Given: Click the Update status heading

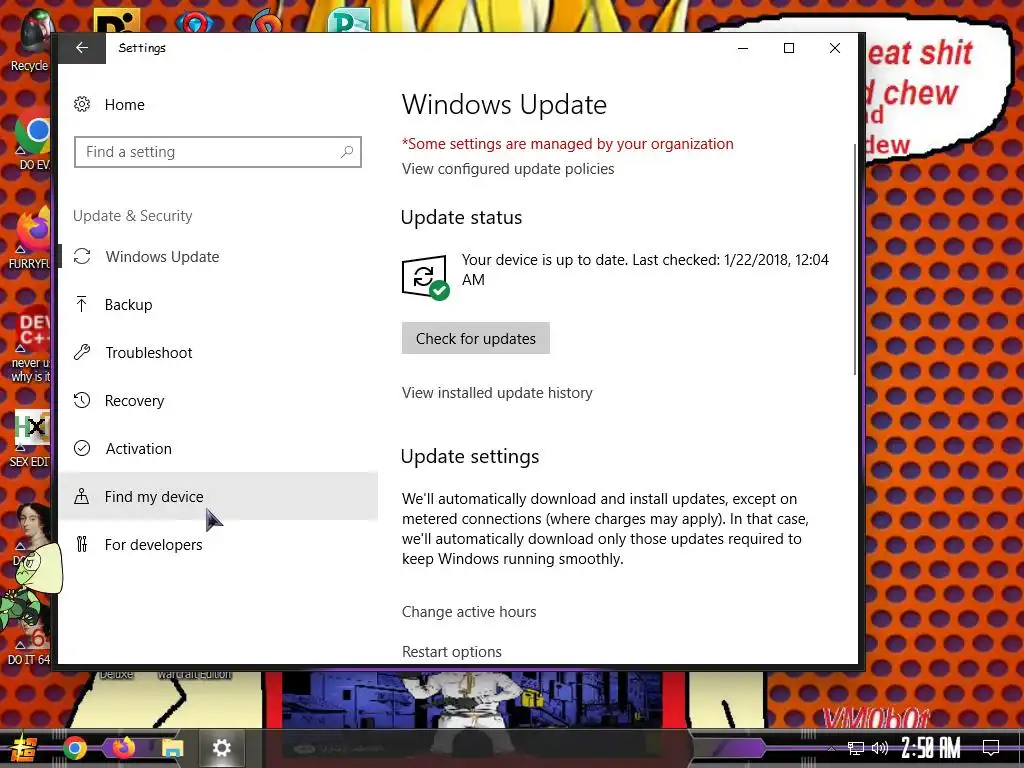Looking at the screenshot, I should click(461, 217).
